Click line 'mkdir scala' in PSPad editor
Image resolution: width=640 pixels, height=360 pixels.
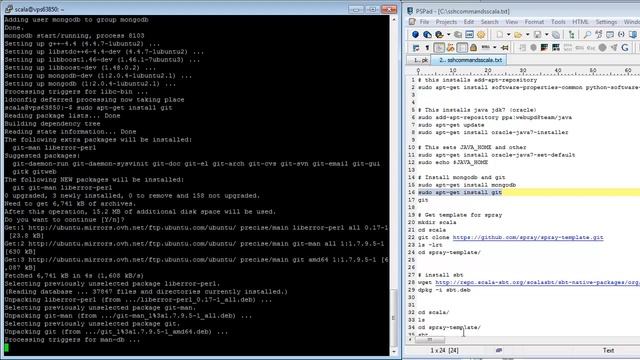click(437, 222)
